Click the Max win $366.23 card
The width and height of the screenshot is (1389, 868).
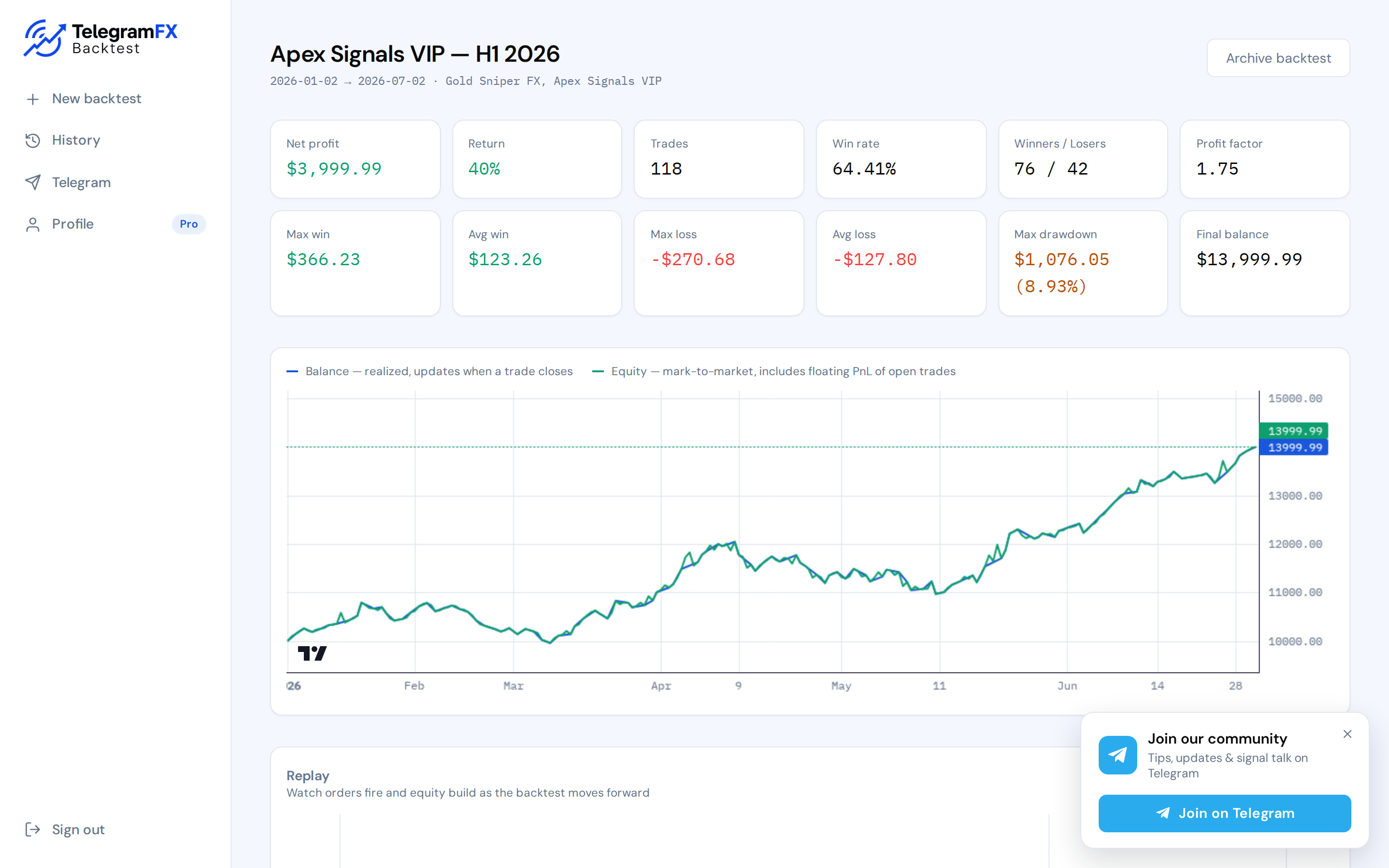(x=355, y=263)
